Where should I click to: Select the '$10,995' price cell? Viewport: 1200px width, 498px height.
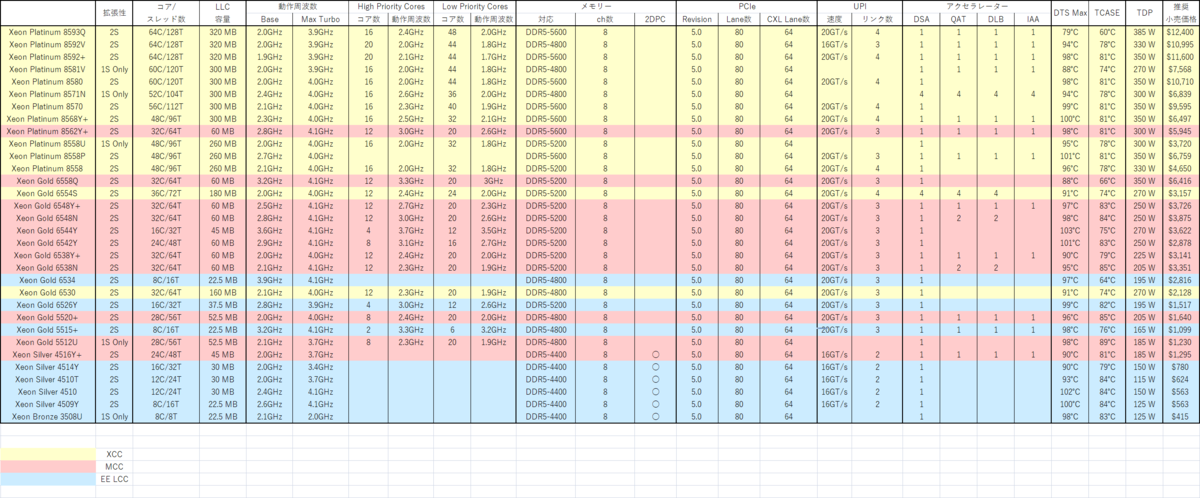pos(1182,45)
